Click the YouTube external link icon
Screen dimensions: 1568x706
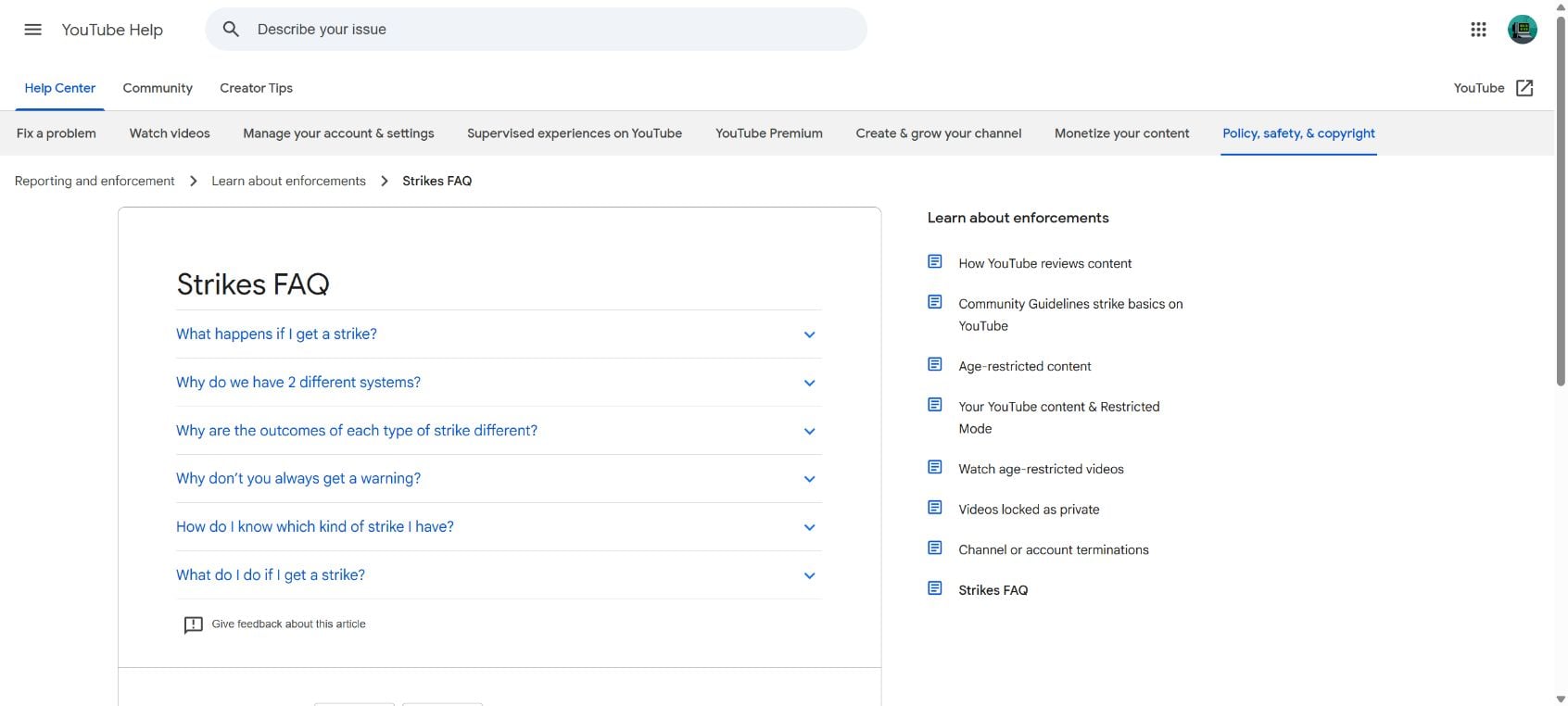1524,88
